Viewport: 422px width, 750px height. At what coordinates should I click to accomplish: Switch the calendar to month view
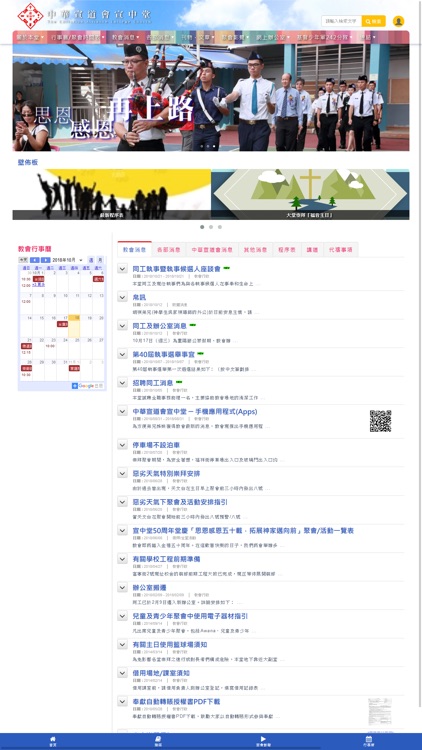click(100, 260)
